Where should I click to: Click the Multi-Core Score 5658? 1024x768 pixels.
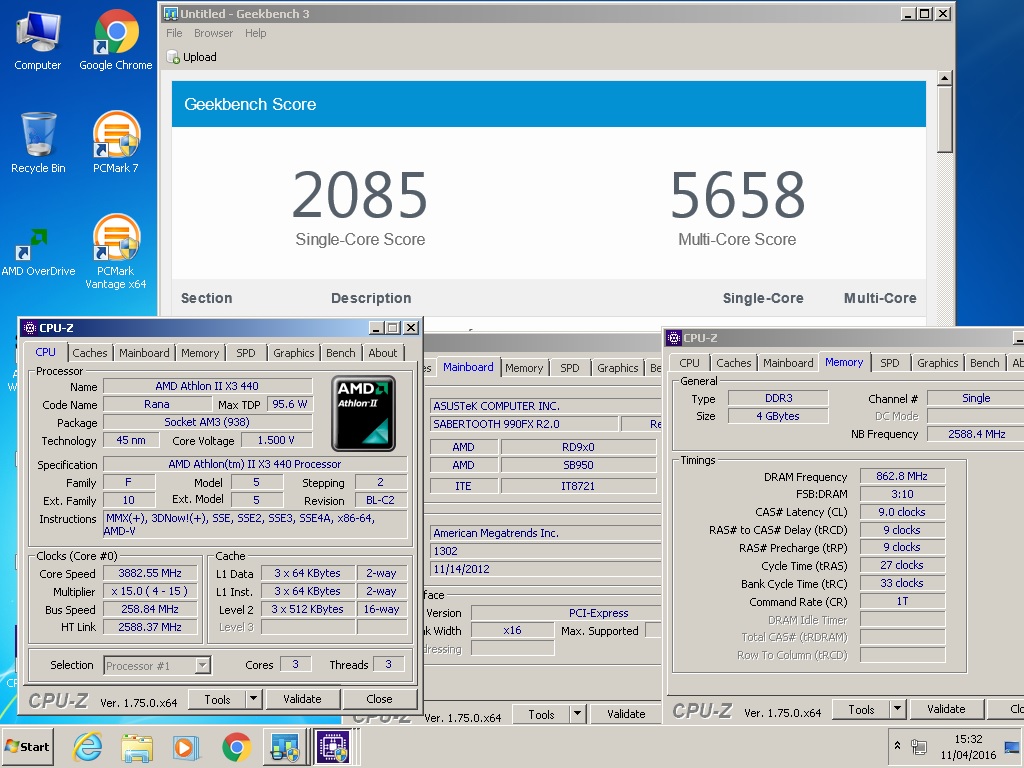click(x=737, y=195)
